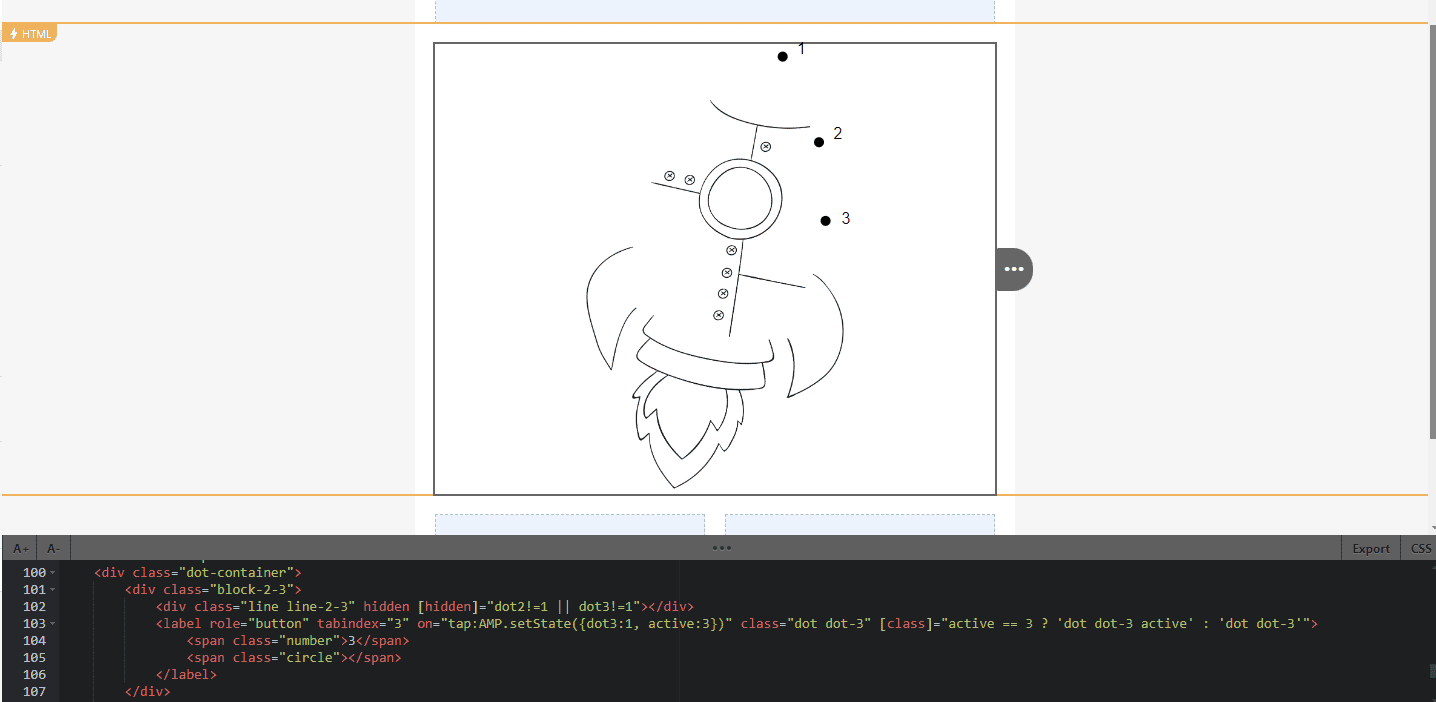
Task: Click black dot number 3 in drawing
Action: pos(825,221)
